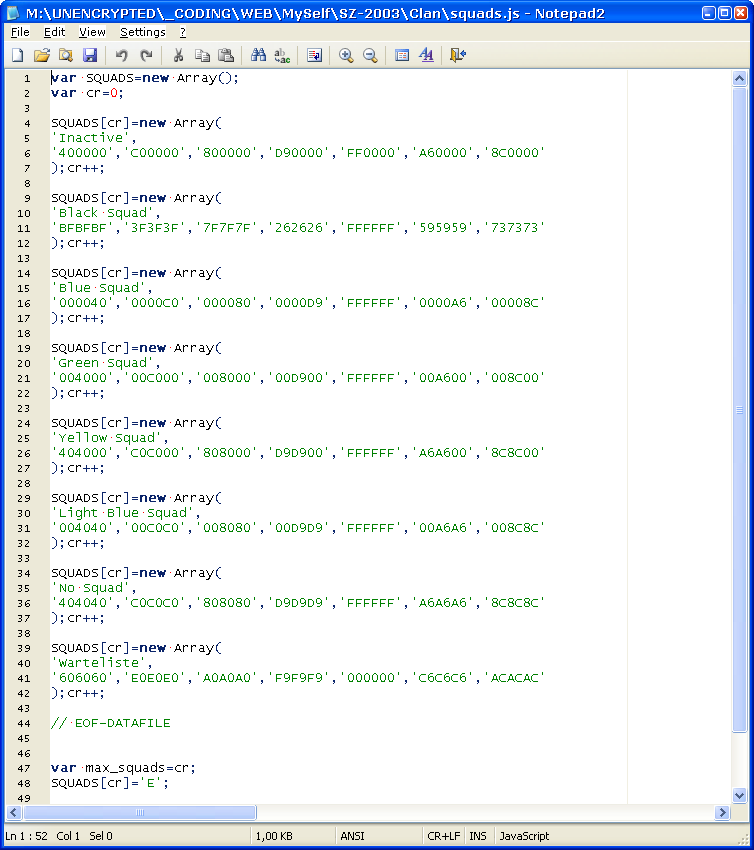Click the '262626' color value on line 11
754x850 pixels.
[299, 227]
